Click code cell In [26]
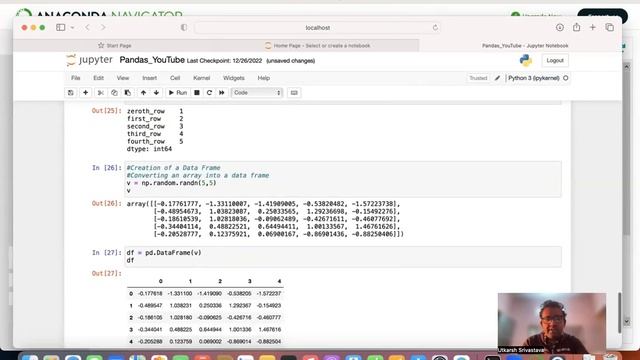 point(343,179)
